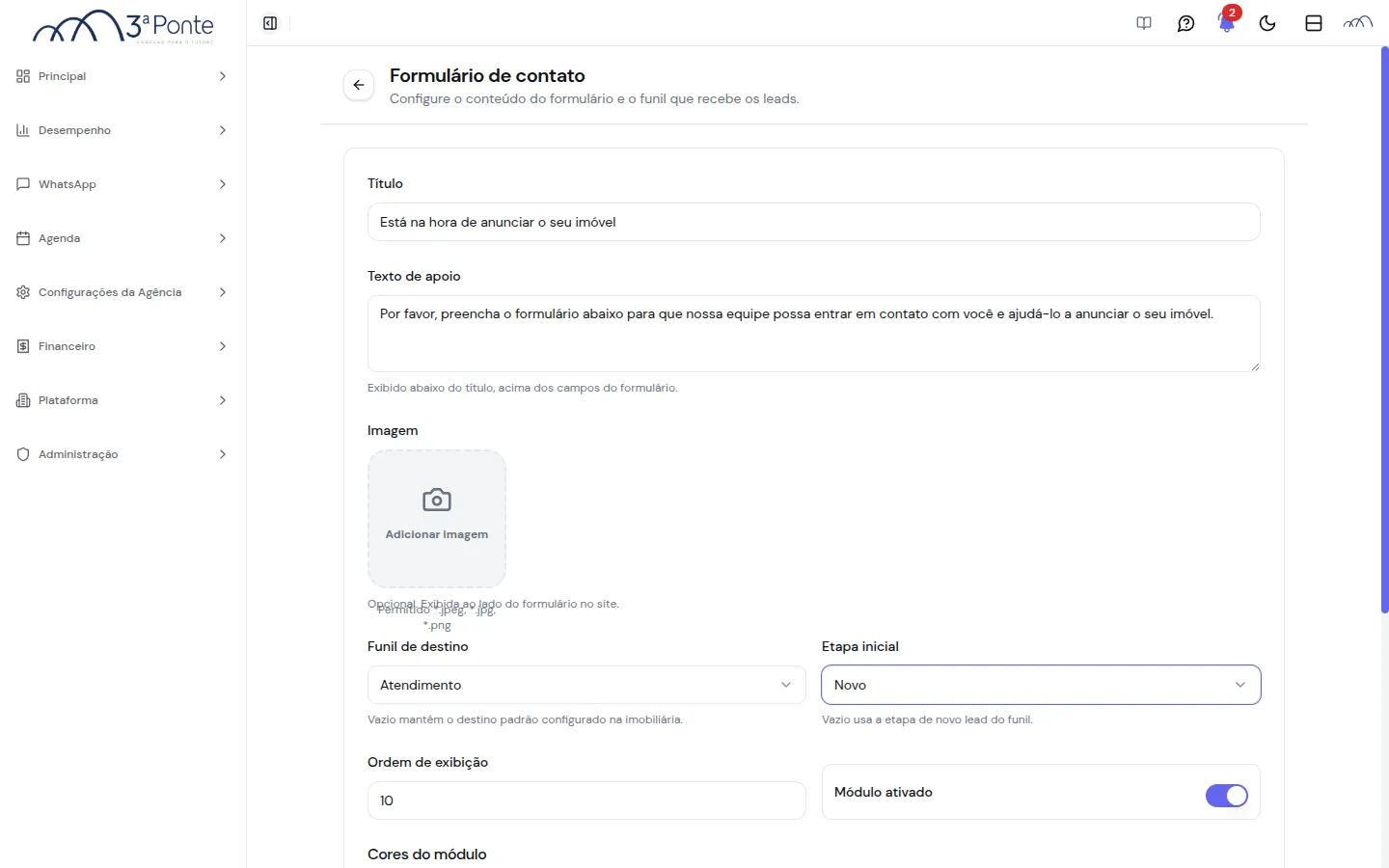Click the camera icon in image uploader
1389x868 pixels.
437,500
